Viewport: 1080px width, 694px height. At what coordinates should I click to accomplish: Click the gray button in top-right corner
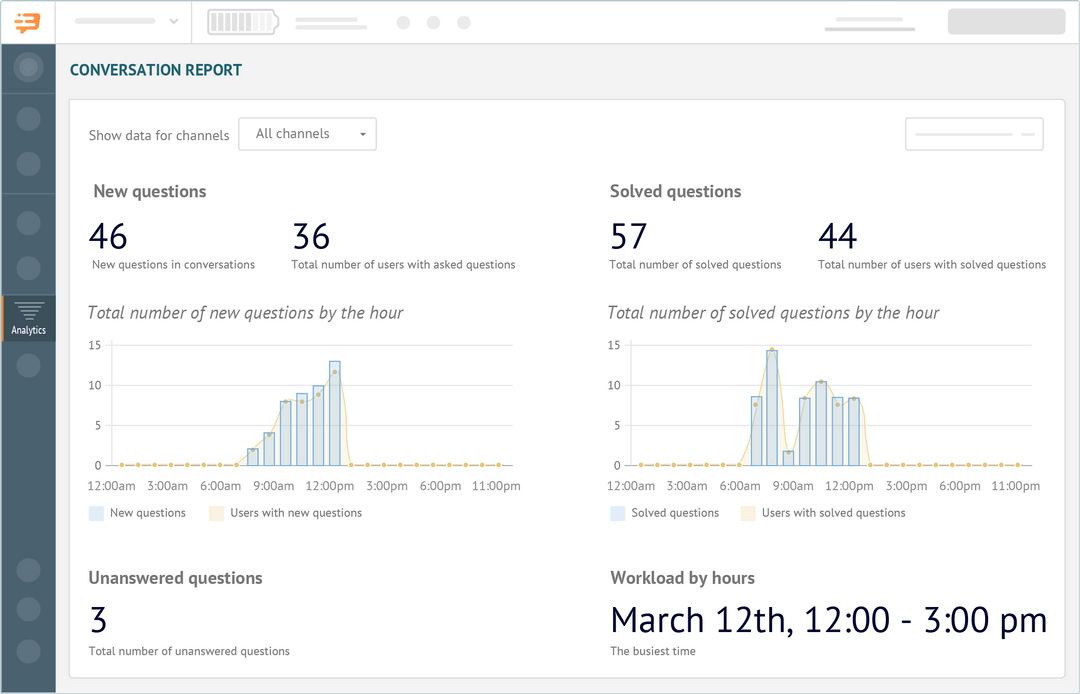coord(1005,22)
